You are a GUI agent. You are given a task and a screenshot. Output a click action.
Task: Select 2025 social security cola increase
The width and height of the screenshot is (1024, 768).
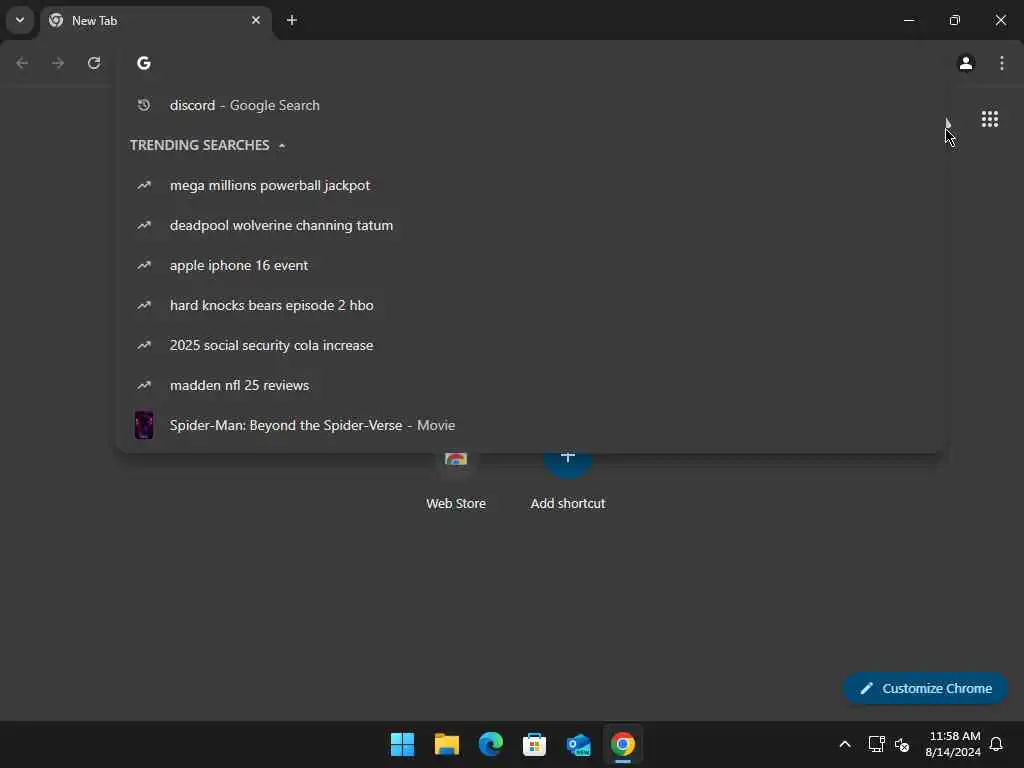click(530, 345)
